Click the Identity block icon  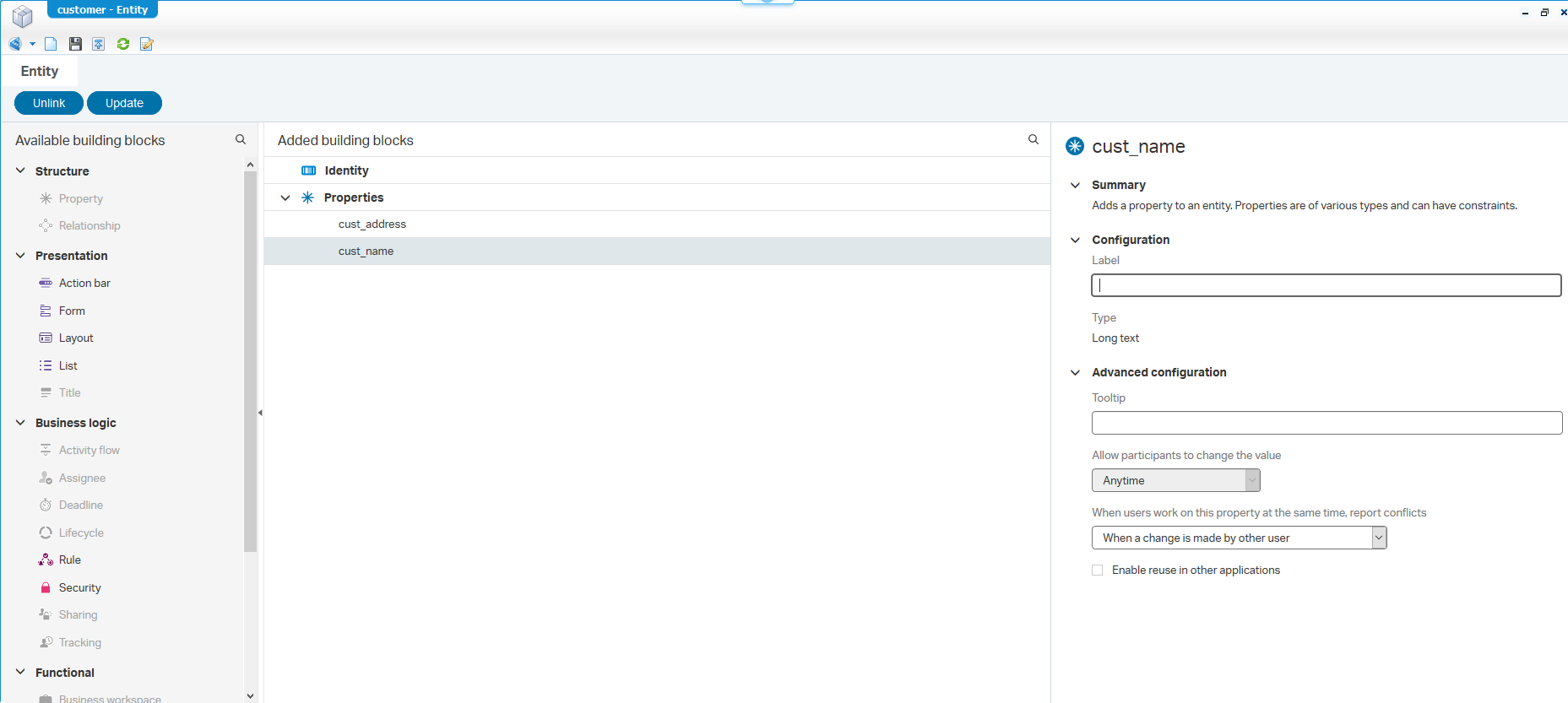coord(309,170)
